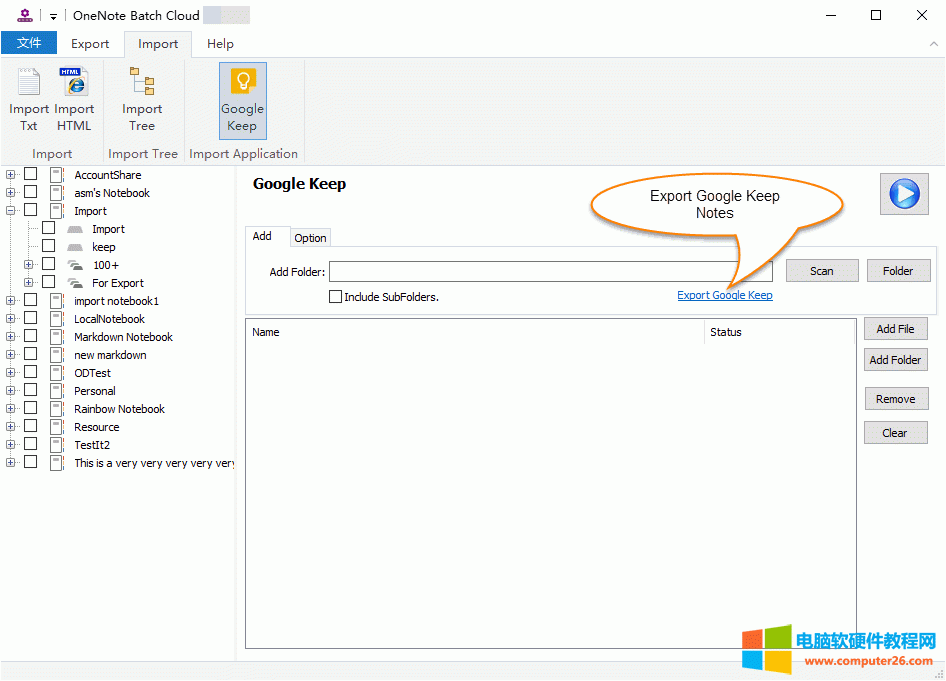Check the AccountShare notebook checkbox
Viewport: 946px width, 681px height.
coord(31,175)
